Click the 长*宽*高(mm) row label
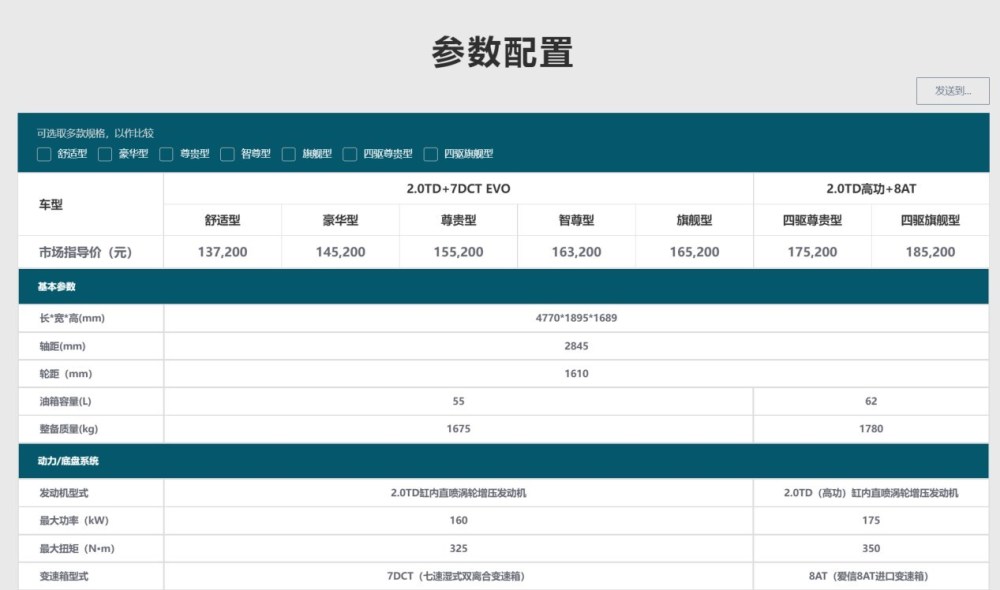 (x=72, y=318)
